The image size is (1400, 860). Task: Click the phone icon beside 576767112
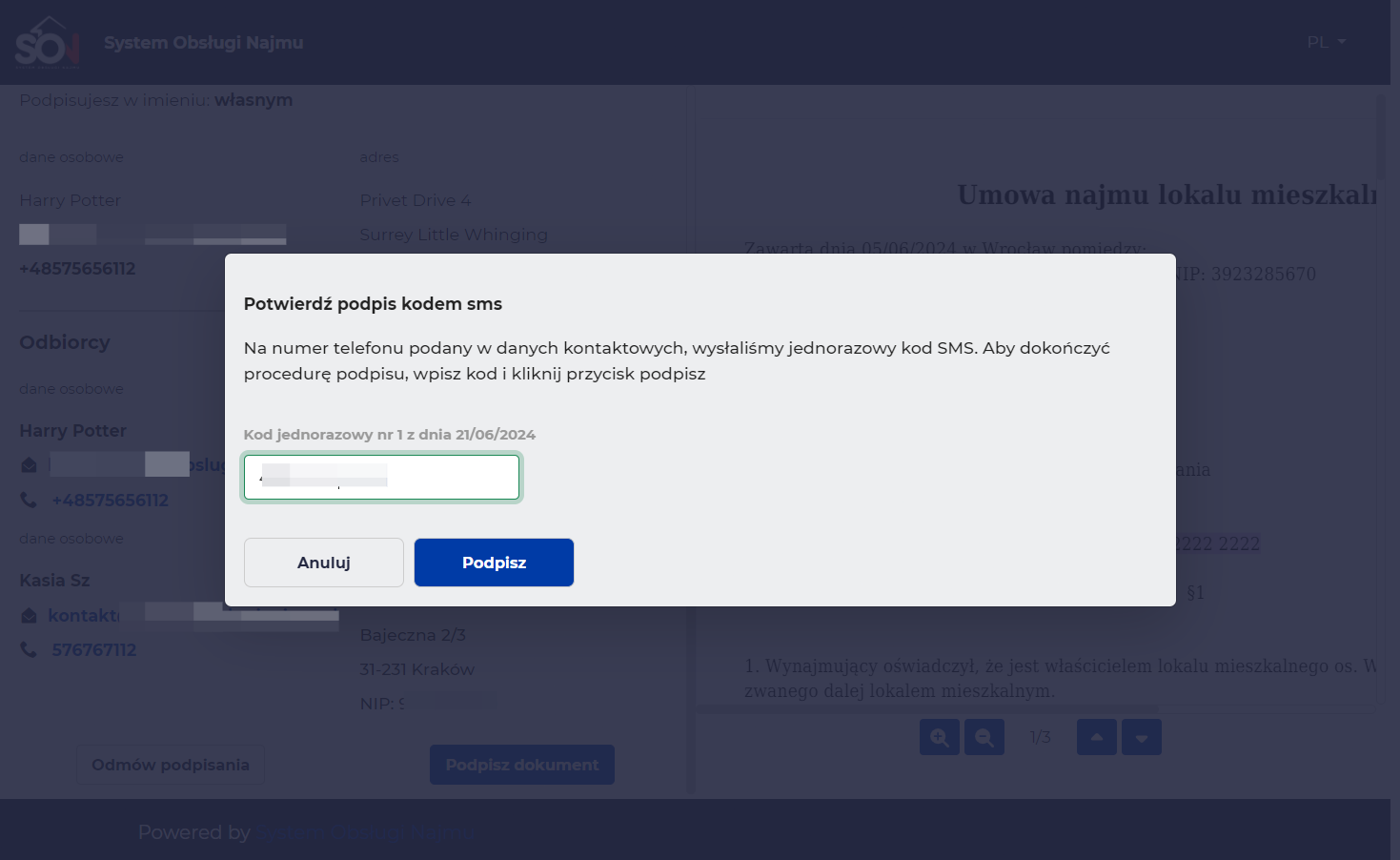[29, 650]
